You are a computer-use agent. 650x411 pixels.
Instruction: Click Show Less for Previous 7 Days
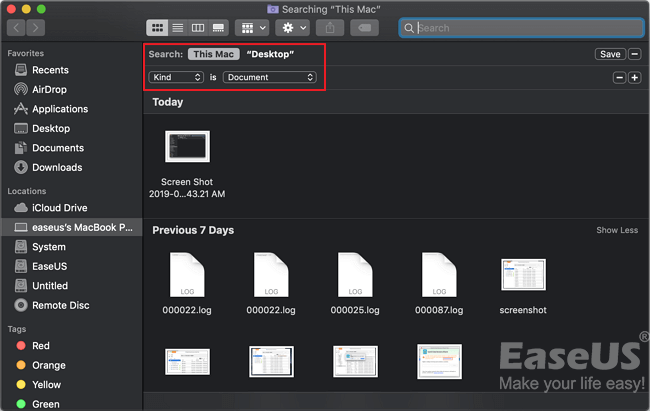[x=616, y=230]
